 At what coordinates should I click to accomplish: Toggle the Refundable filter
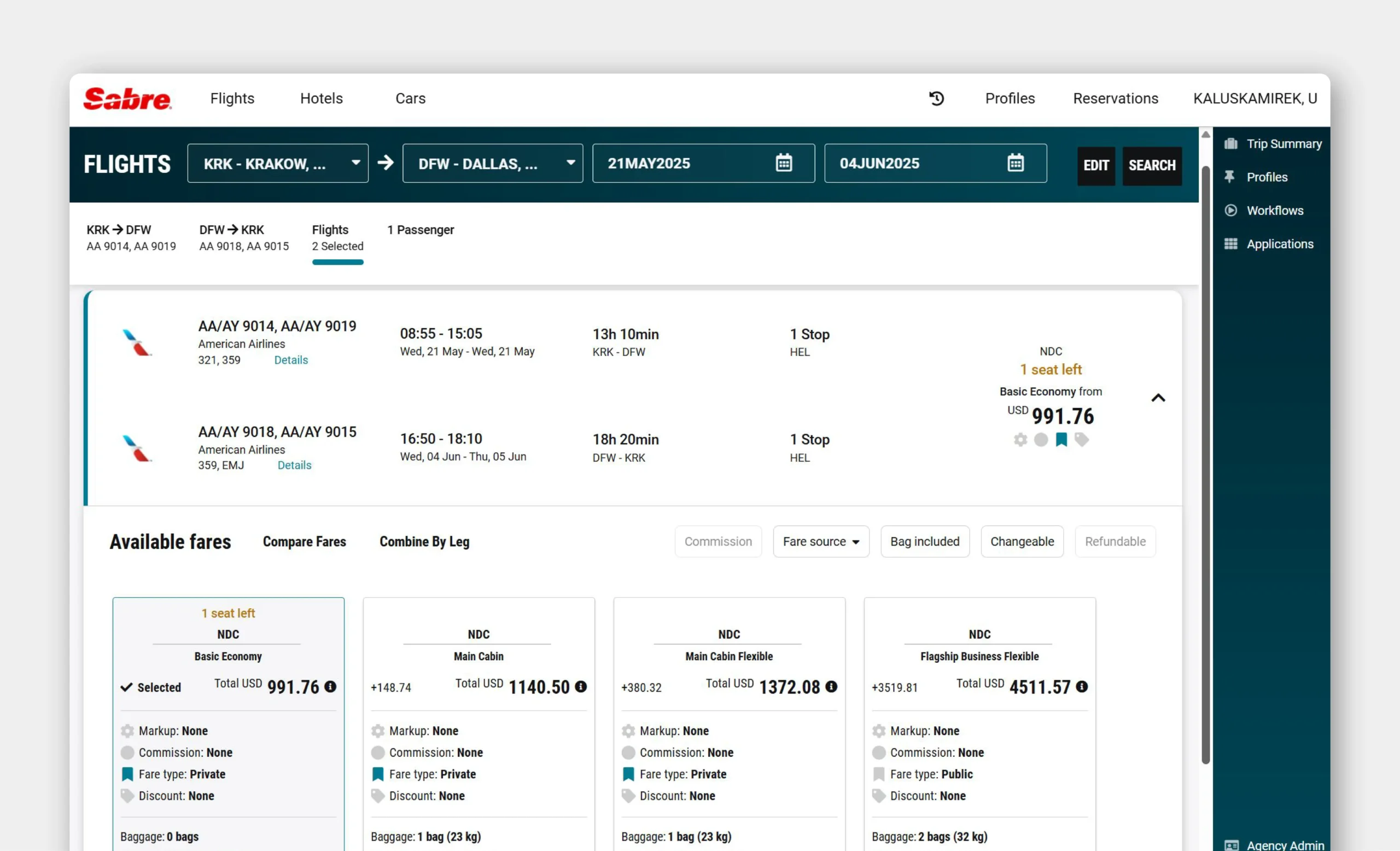pyautogui.click(x=1115, y=541)
